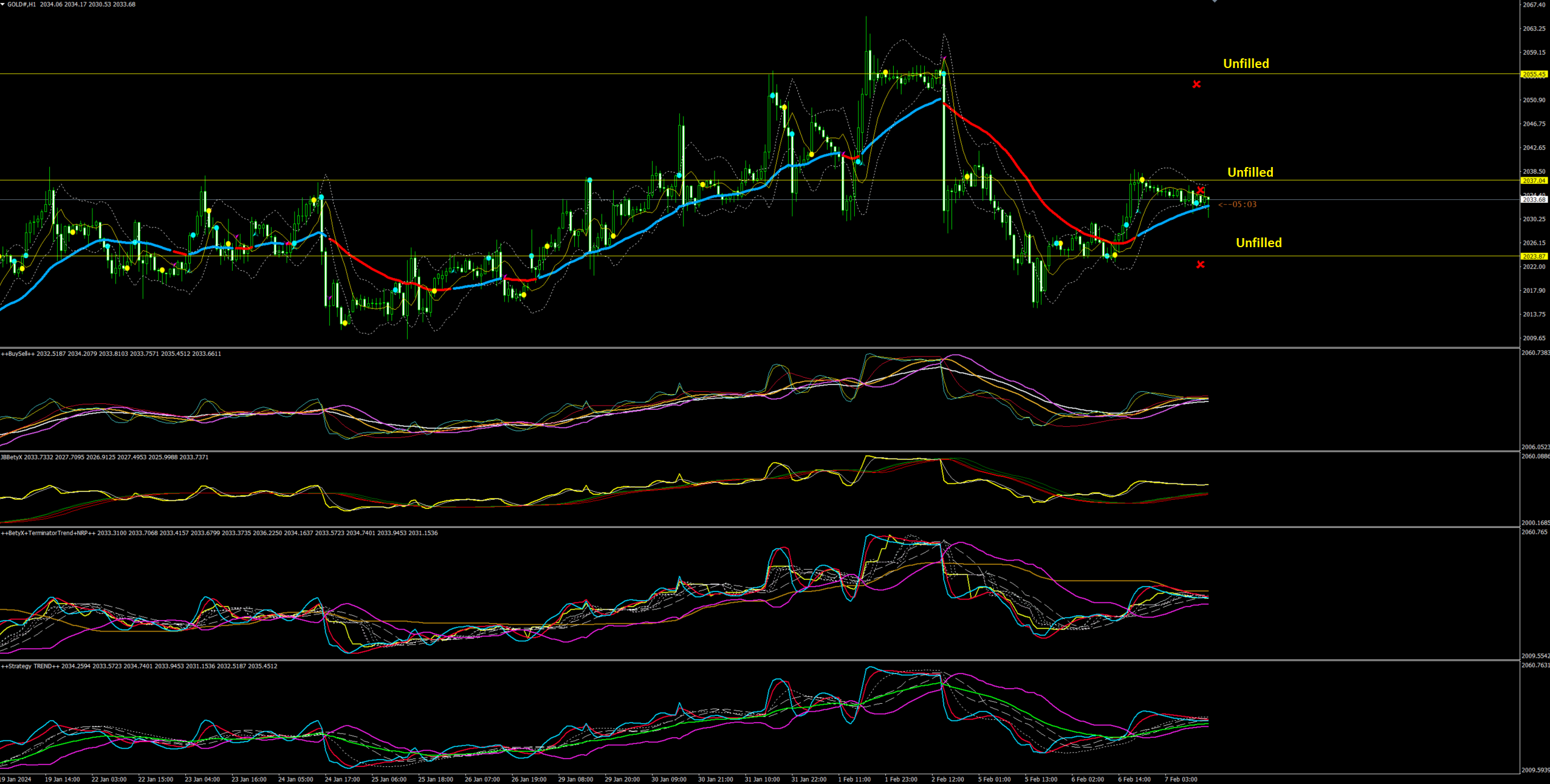Click the white 2033.68 current price tag
Image resolution: width=1550 pixels, height=784 pixels.
tap(1534, 200)
